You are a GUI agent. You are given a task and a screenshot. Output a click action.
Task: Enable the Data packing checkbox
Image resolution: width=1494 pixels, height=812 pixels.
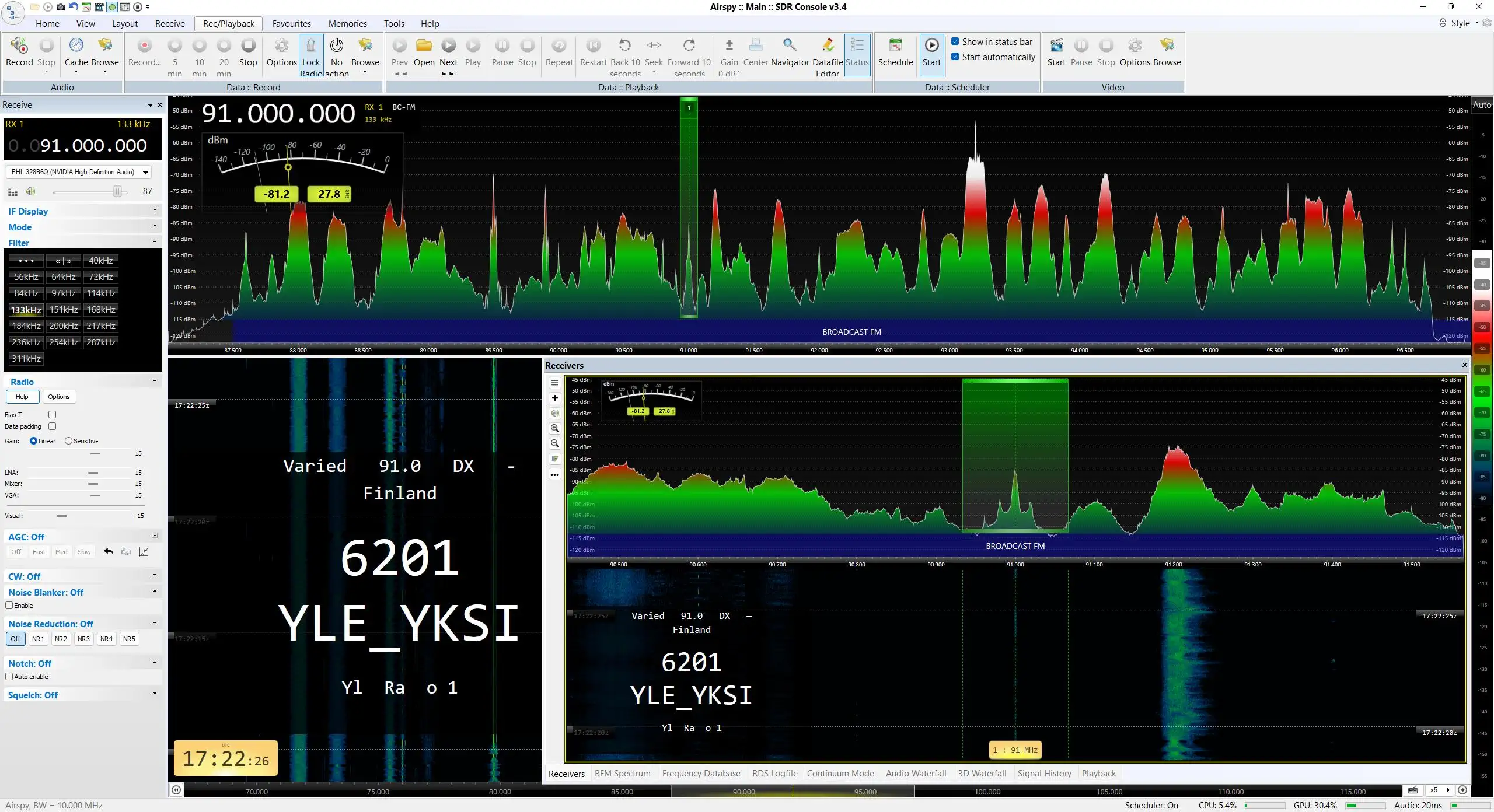click(53, 426)
